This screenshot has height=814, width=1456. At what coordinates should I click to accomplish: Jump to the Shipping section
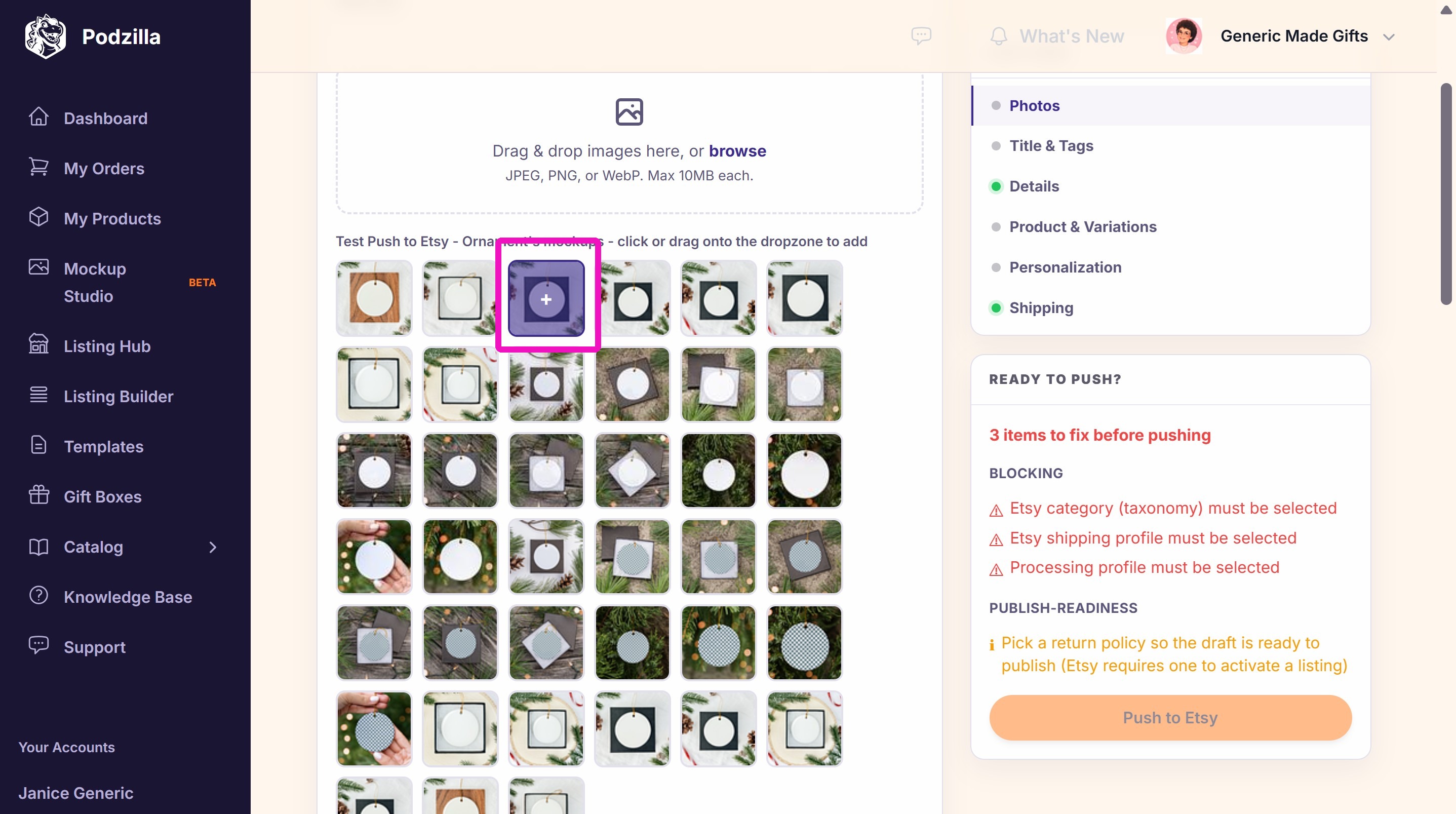click(1170, 308)
